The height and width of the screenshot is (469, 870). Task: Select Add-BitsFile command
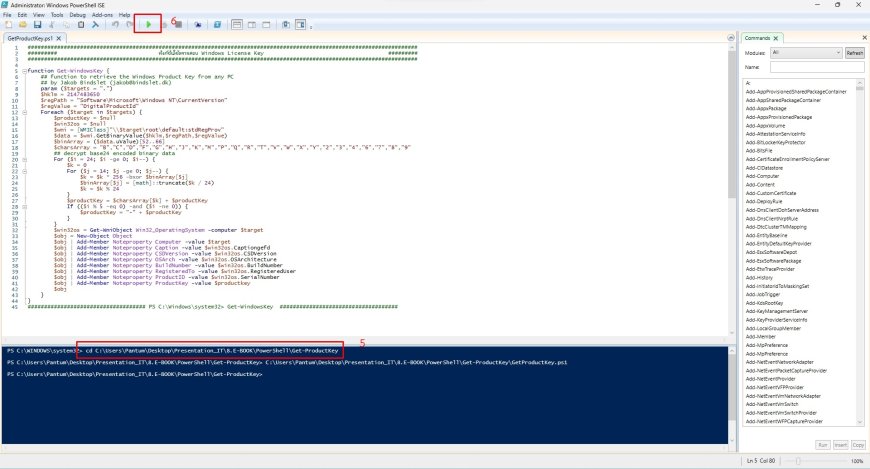point(759,151)
